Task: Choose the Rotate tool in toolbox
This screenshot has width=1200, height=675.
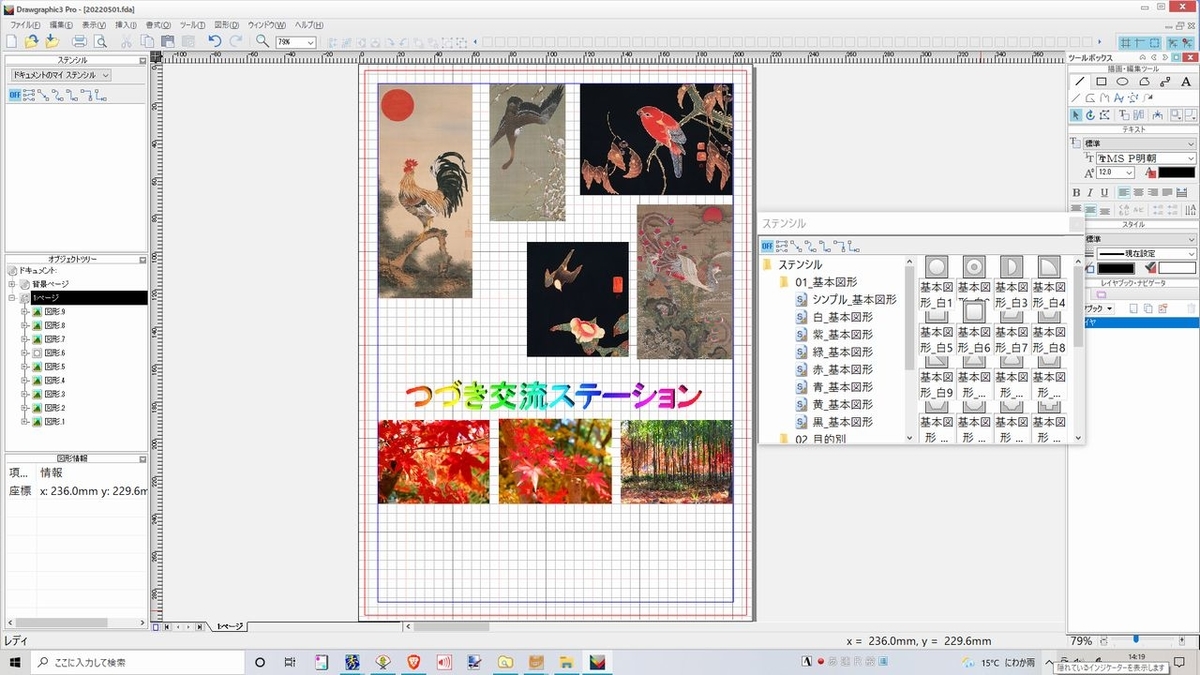Action: (1090, 115)
